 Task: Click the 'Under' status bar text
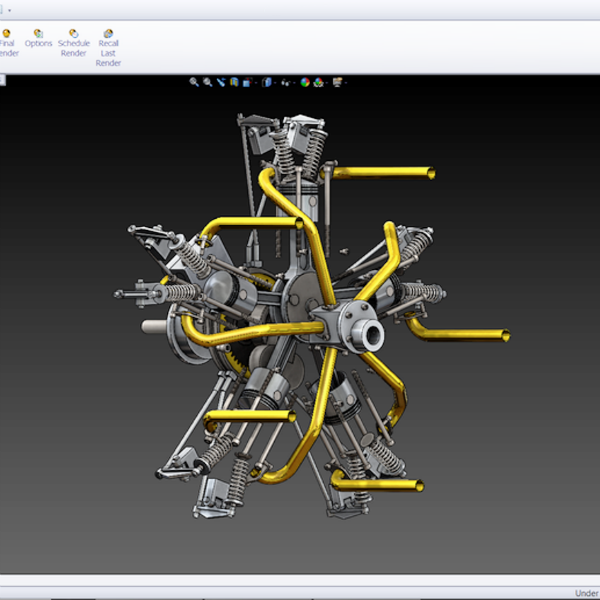click(x=587, y=593)
